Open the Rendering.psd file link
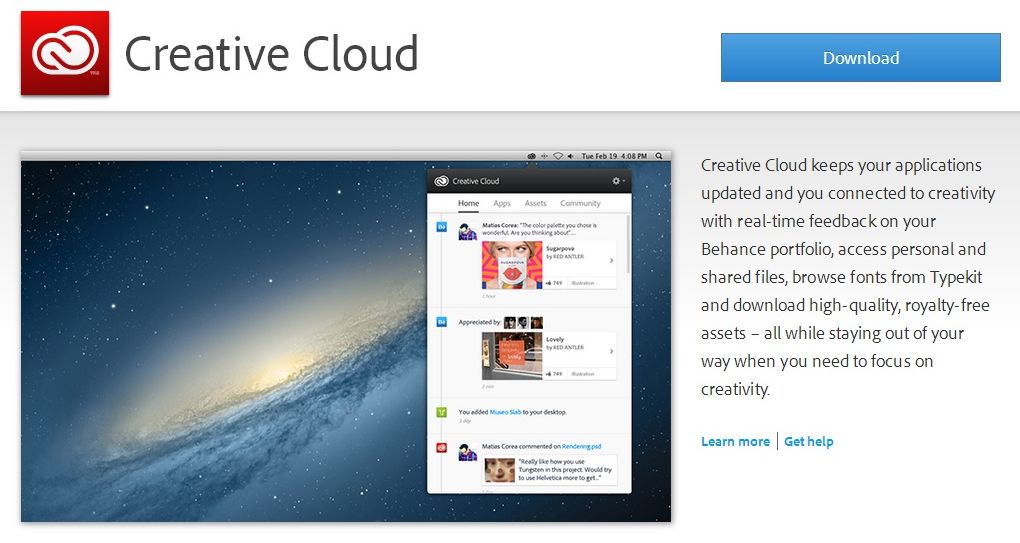The width and height of the screenshot is (1020, 543). pyautogui.click(x=582, y=446)
